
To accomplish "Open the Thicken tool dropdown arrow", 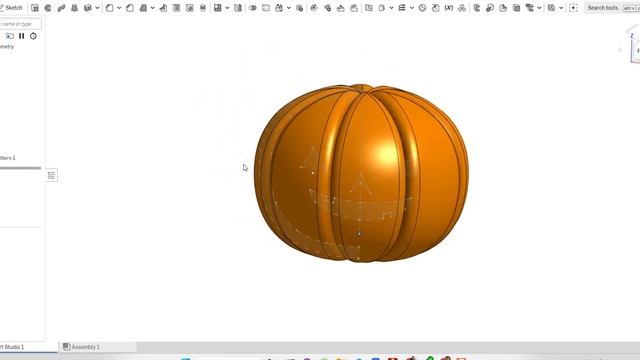I will tap(97, 8).
